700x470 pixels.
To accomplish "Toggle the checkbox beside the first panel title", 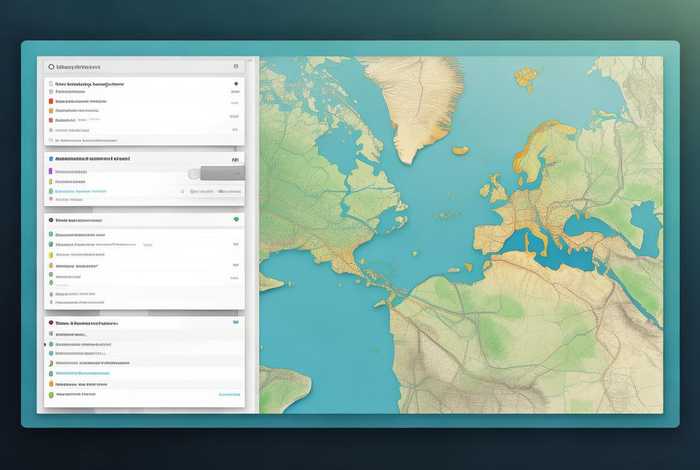I will pos(50,85).
